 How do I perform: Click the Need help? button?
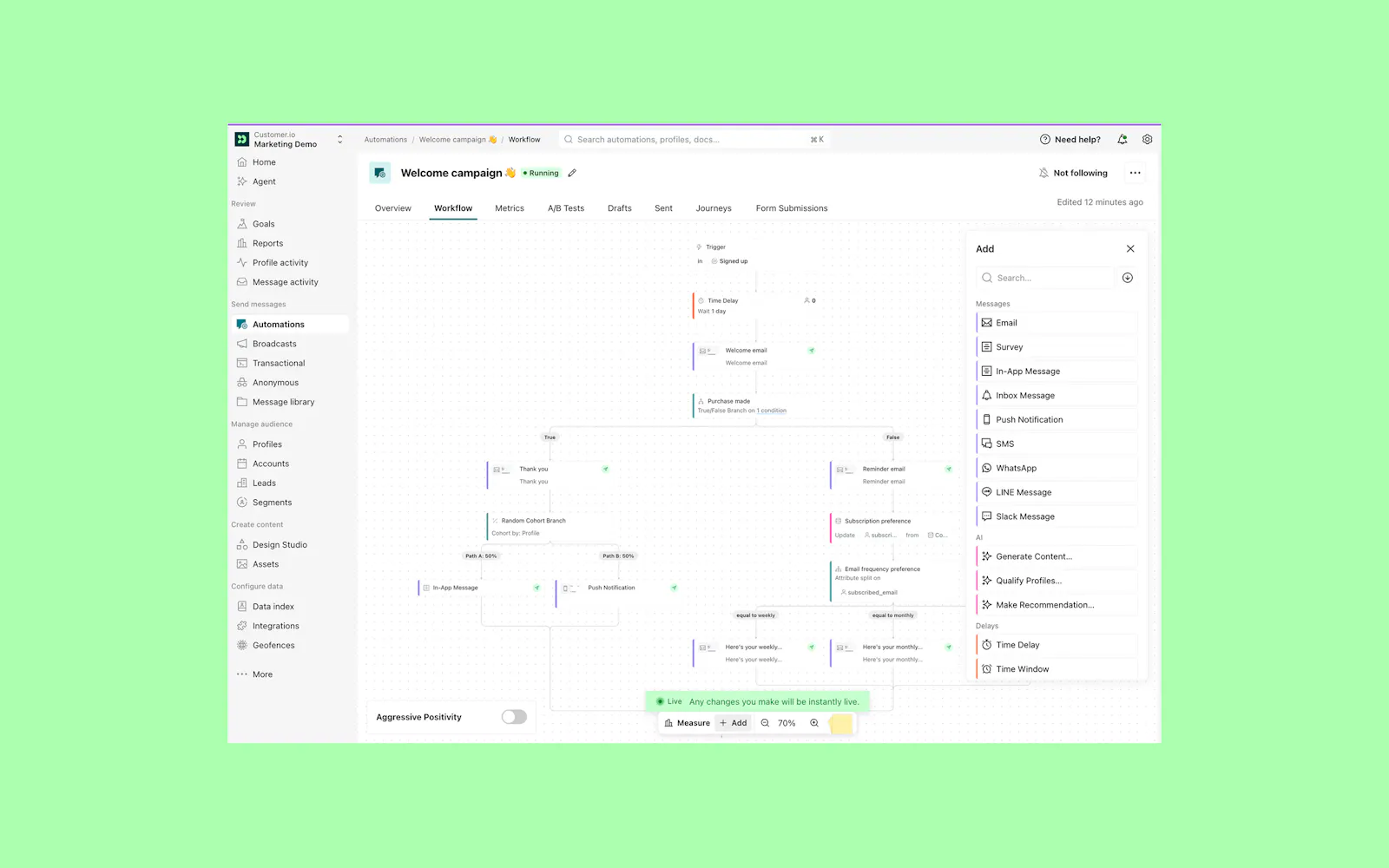tap(1070, 139)
